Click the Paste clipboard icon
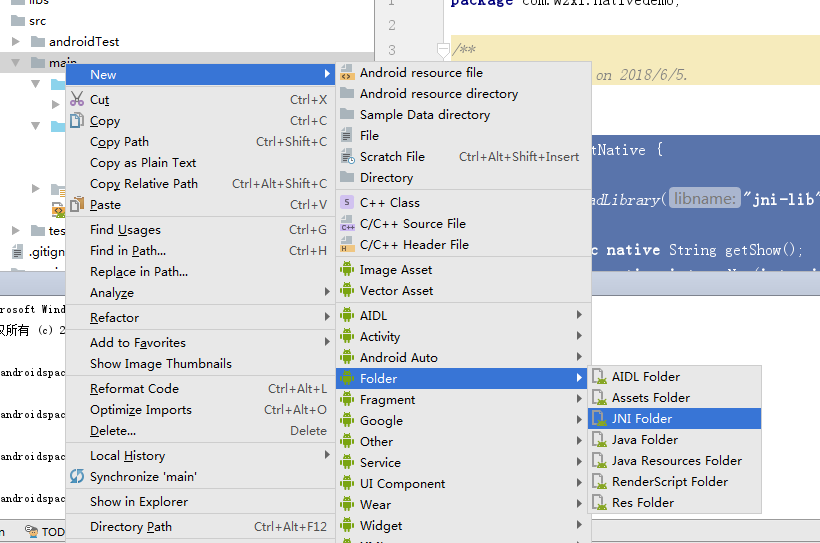The image size is (820, 543). coord(77,204)
